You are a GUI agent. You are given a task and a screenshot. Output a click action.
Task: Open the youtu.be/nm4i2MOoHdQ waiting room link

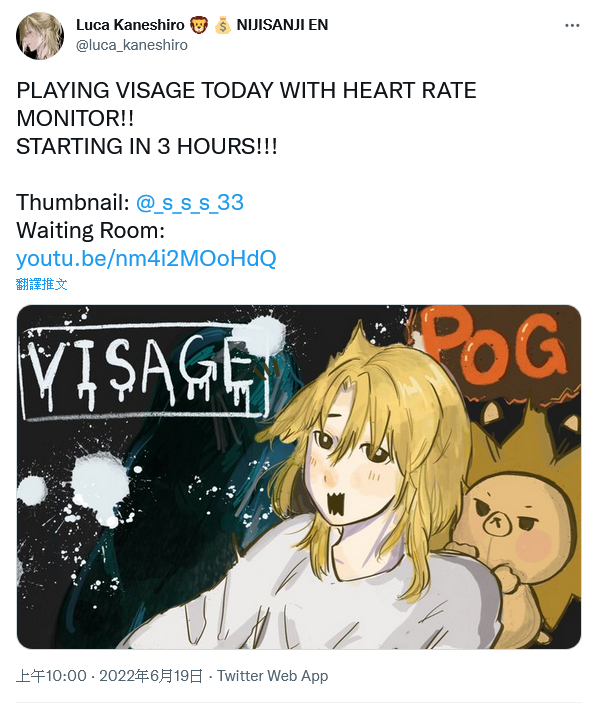(146, 258)
